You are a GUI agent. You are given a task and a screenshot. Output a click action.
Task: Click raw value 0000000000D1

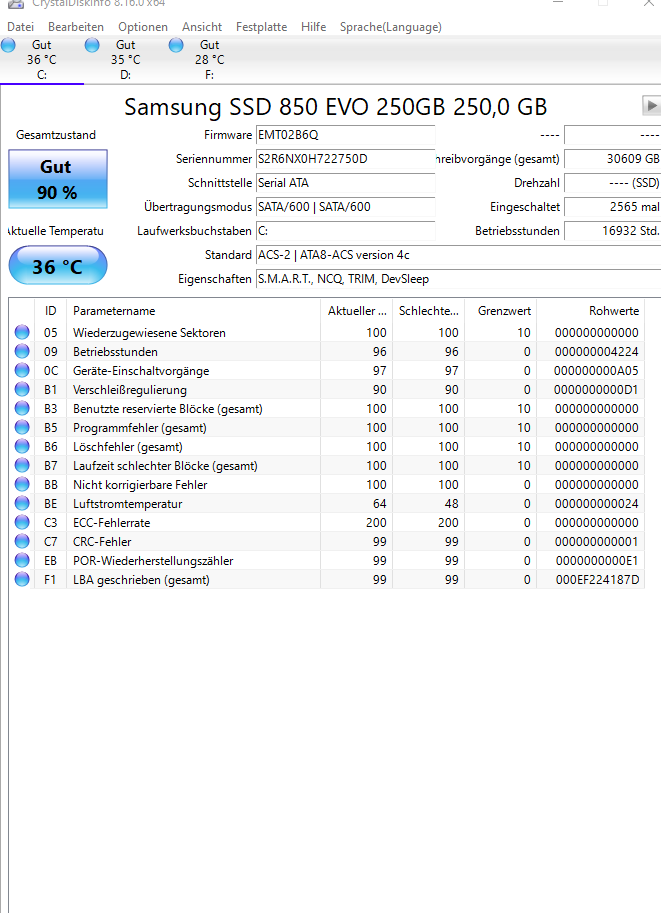[x=596, y=390]
